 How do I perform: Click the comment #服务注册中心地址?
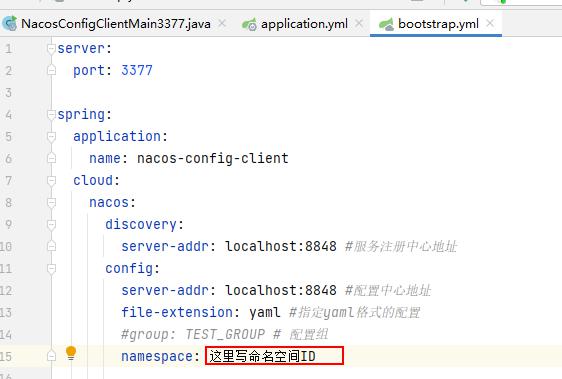(x=401, y=246)
